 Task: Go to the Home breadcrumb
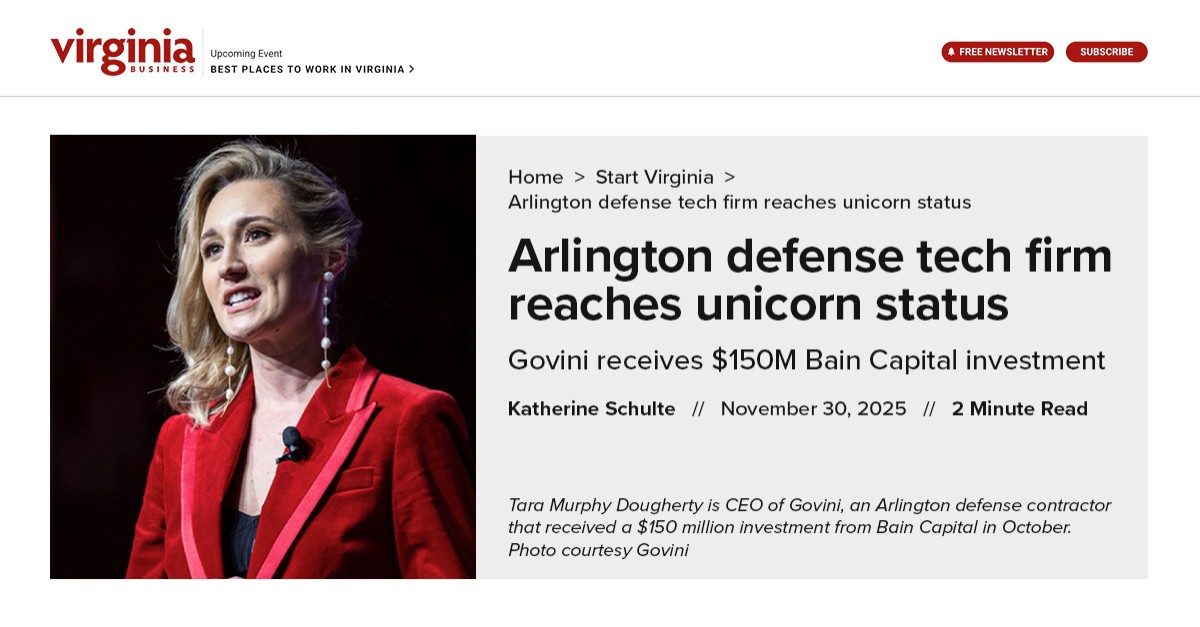[536, 177]
